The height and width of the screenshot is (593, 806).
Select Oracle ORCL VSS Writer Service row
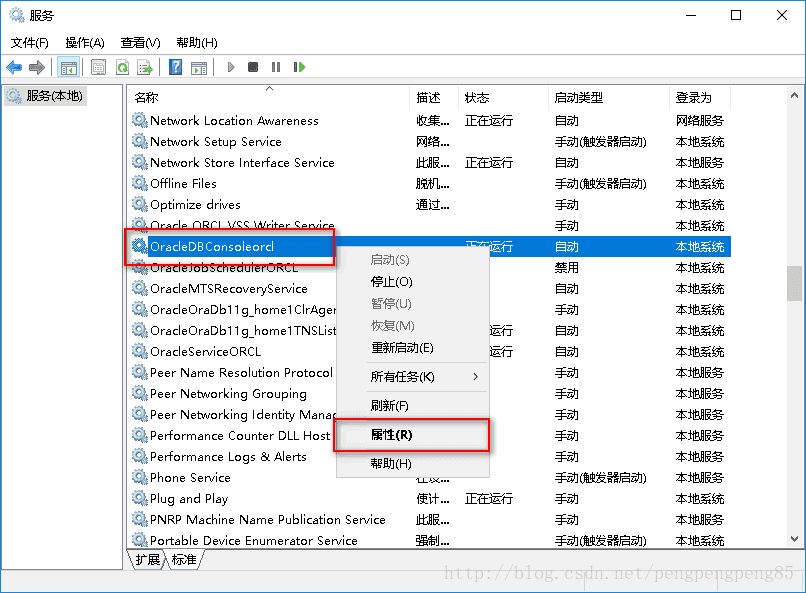click(x=429, y=225)
